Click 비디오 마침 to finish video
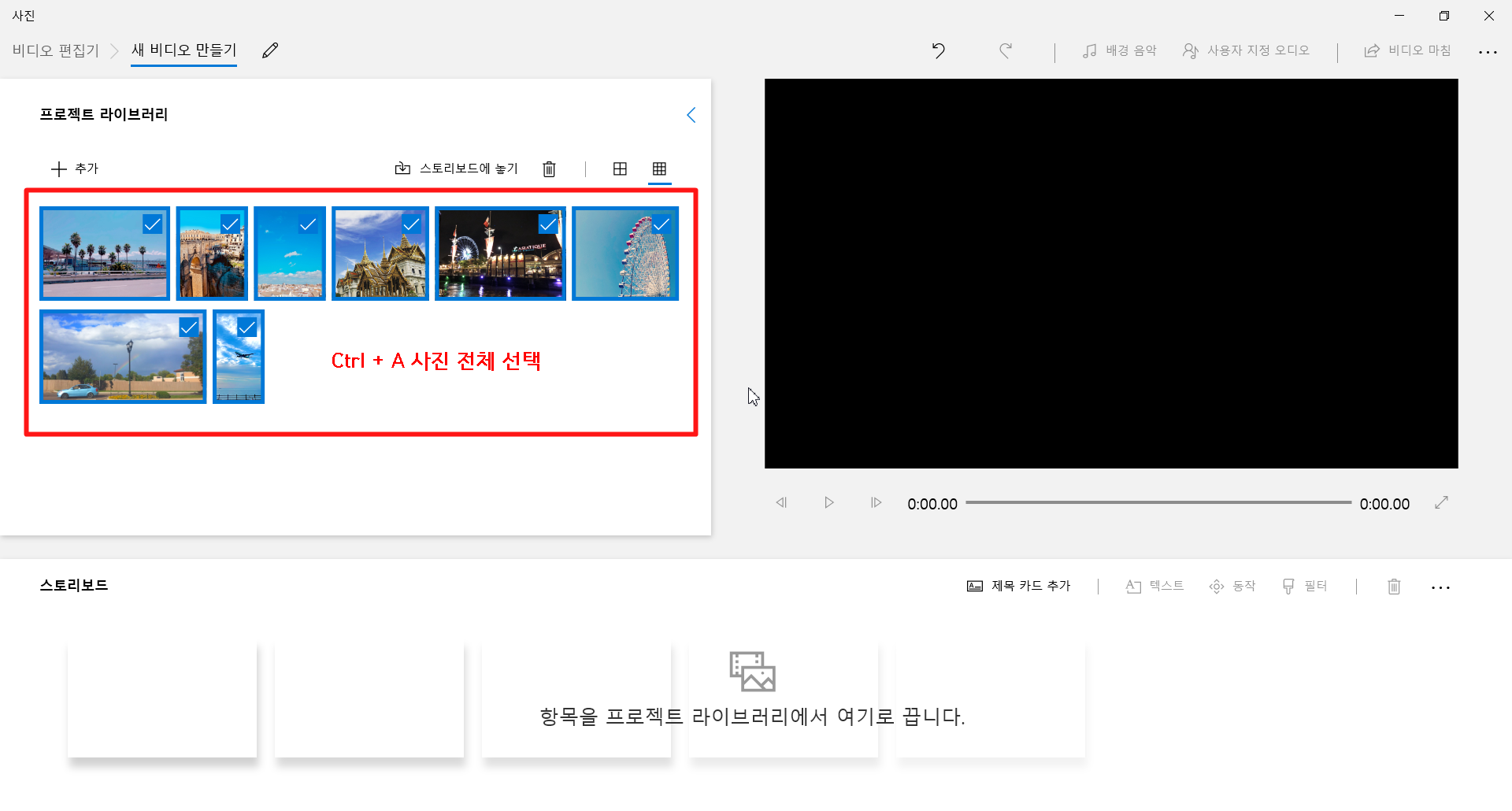Image resolution: width=1512 pixels, height=811 pixels. (1407, 50)
